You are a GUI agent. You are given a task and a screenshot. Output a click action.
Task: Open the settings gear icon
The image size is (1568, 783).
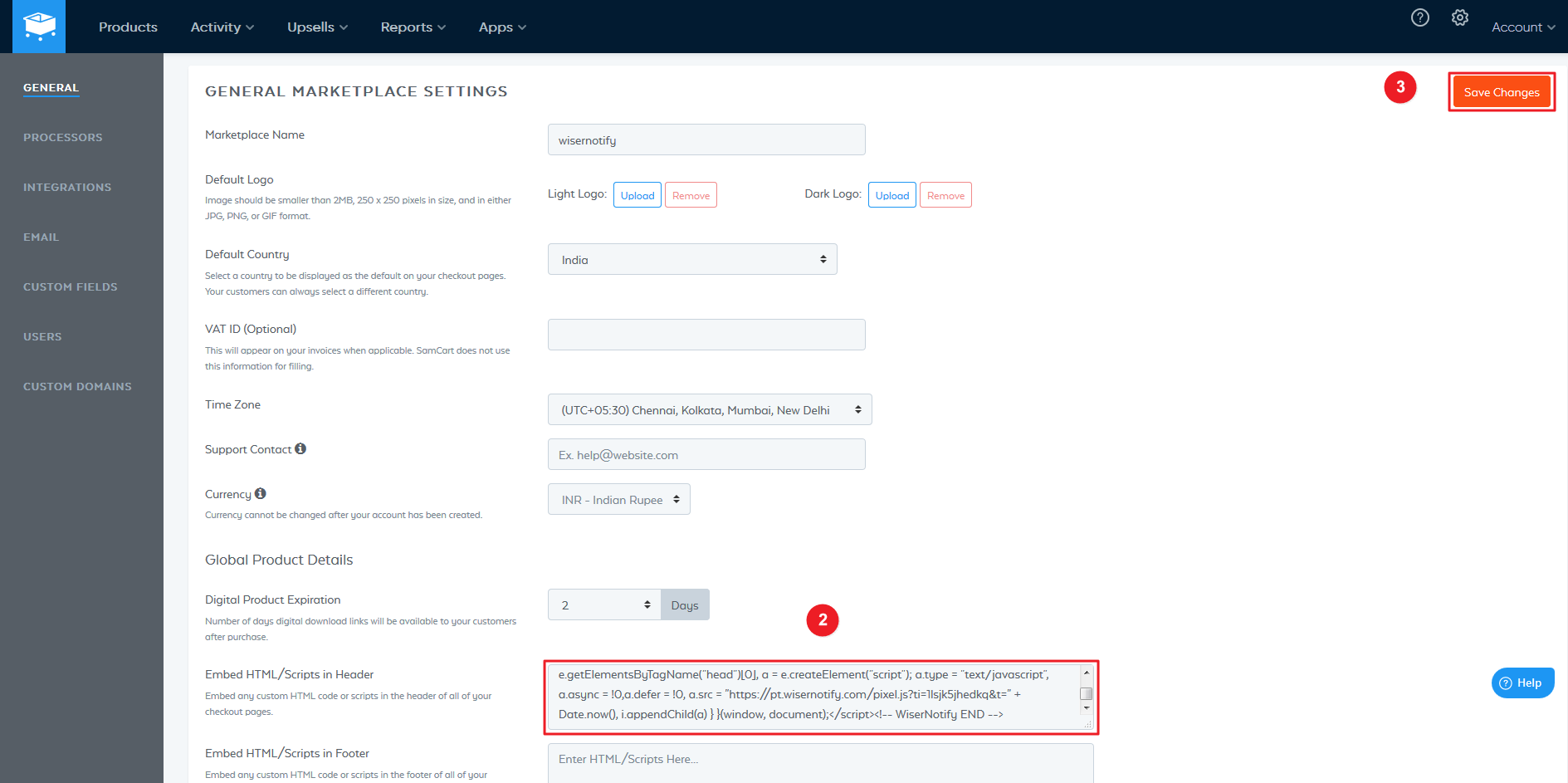click(x=1459, y=17)
